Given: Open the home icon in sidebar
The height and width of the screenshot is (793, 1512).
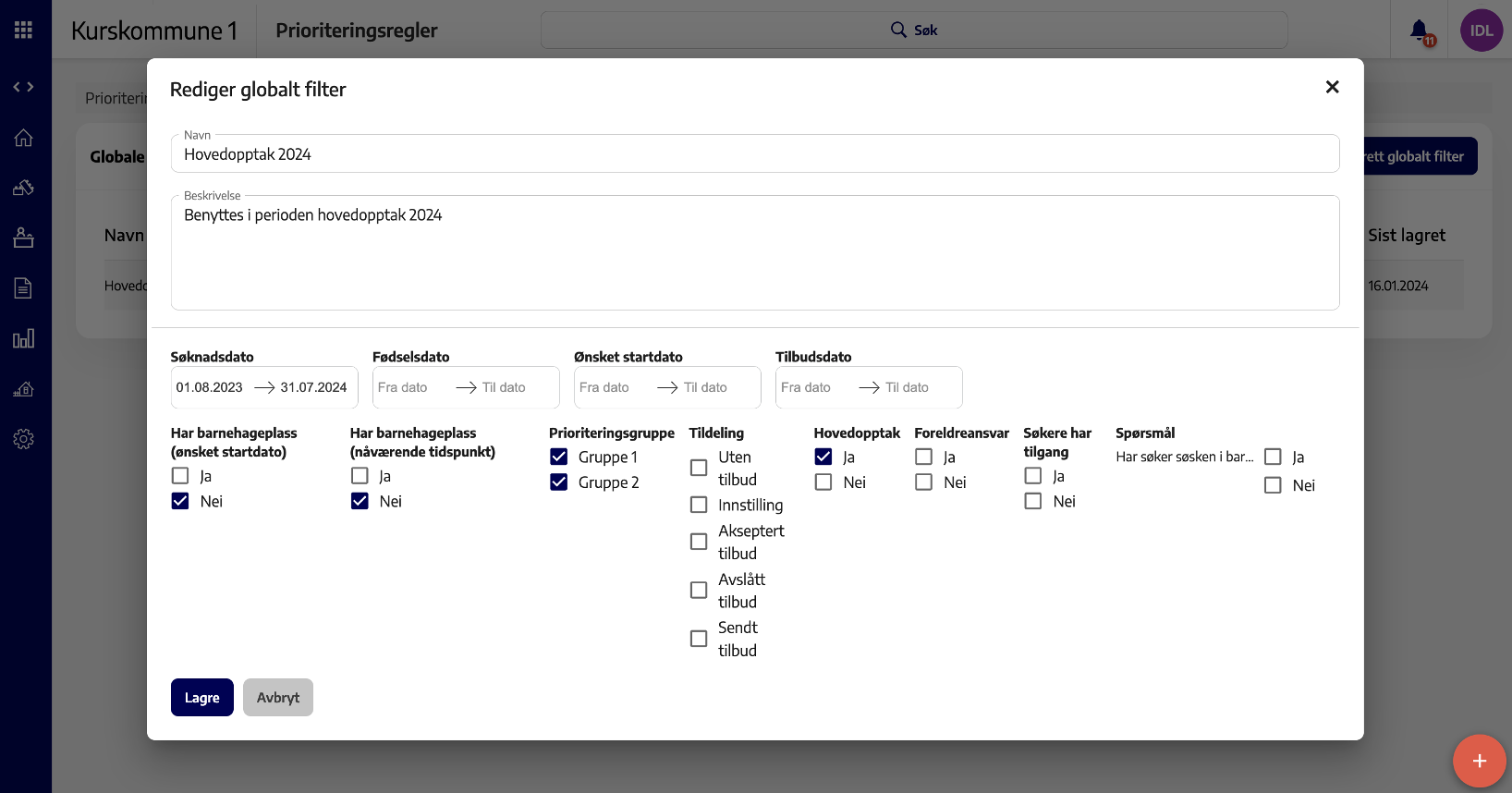Looking at the screenshot, I should tap(24, 138).
